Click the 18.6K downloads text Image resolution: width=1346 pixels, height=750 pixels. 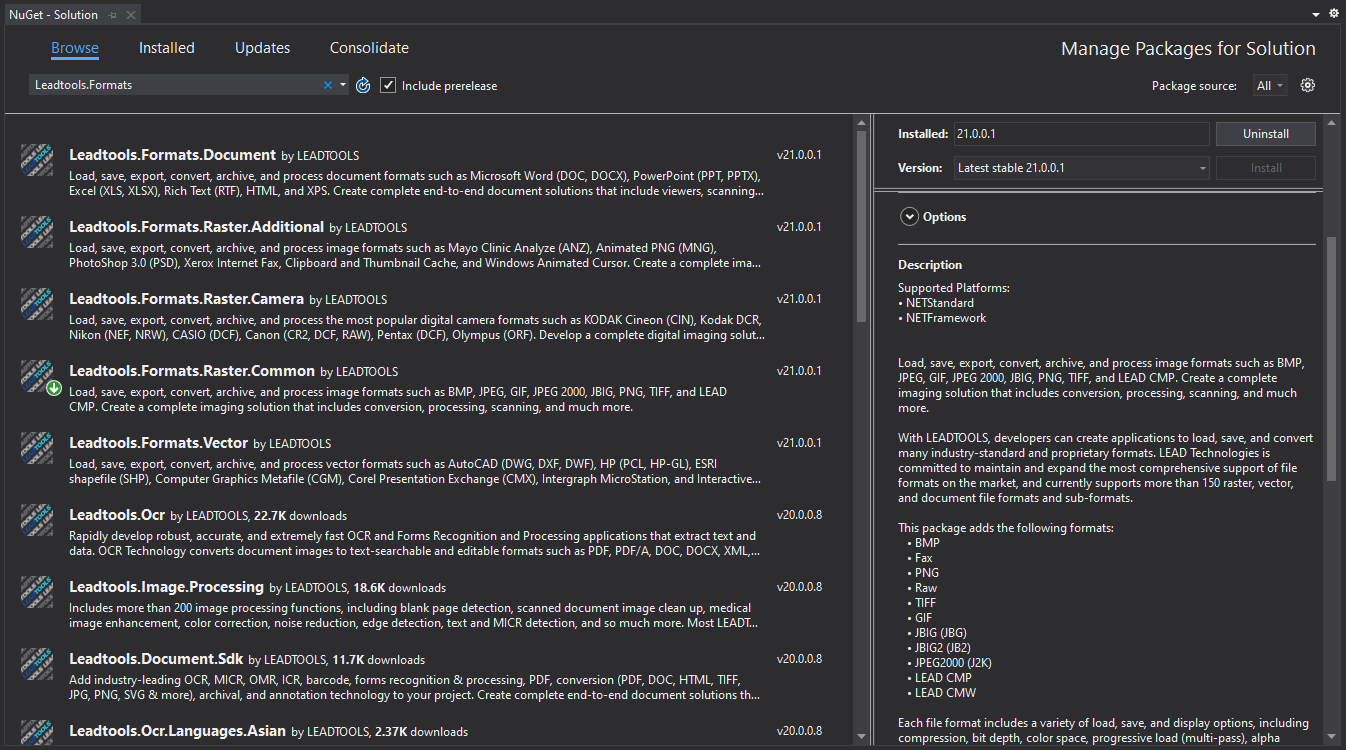tap(399, 588)
